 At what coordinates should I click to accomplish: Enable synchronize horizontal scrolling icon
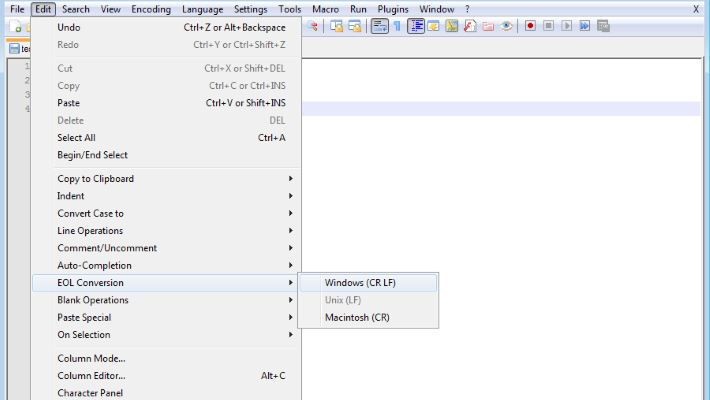point(355,26)
